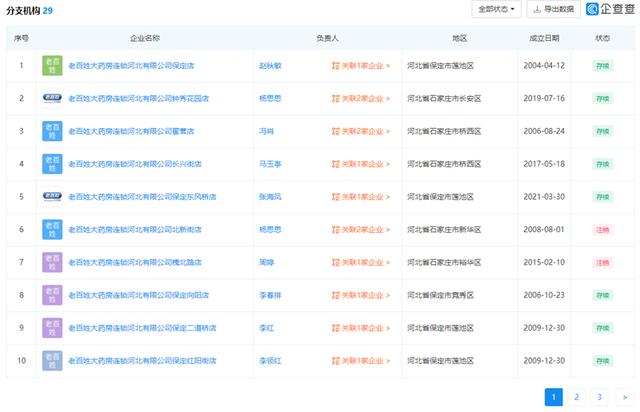Open the 长兴街店 branch link in row 4
The height and width of the screenshot is (412, 640).
[x=135, y=164]
